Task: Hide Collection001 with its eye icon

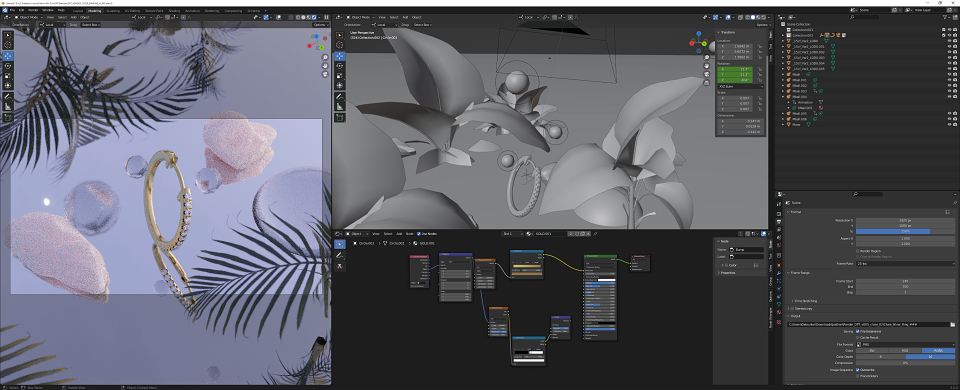Action: 950,30
